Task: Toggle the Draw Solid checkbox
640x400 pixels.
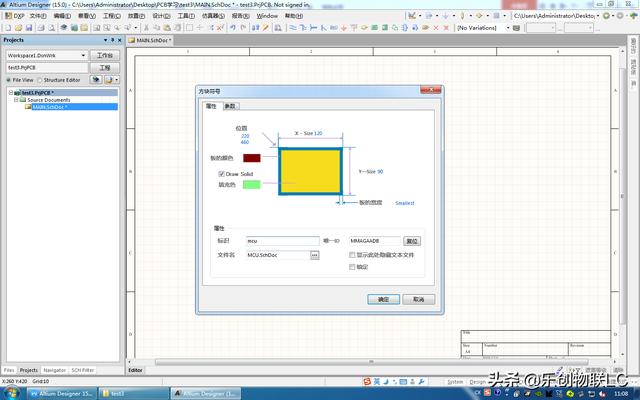Action: point(221,174)
